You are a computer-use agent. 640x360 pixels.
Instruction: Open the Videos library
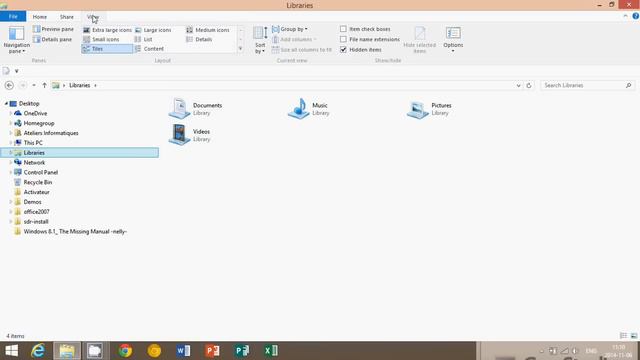point(190,135)
